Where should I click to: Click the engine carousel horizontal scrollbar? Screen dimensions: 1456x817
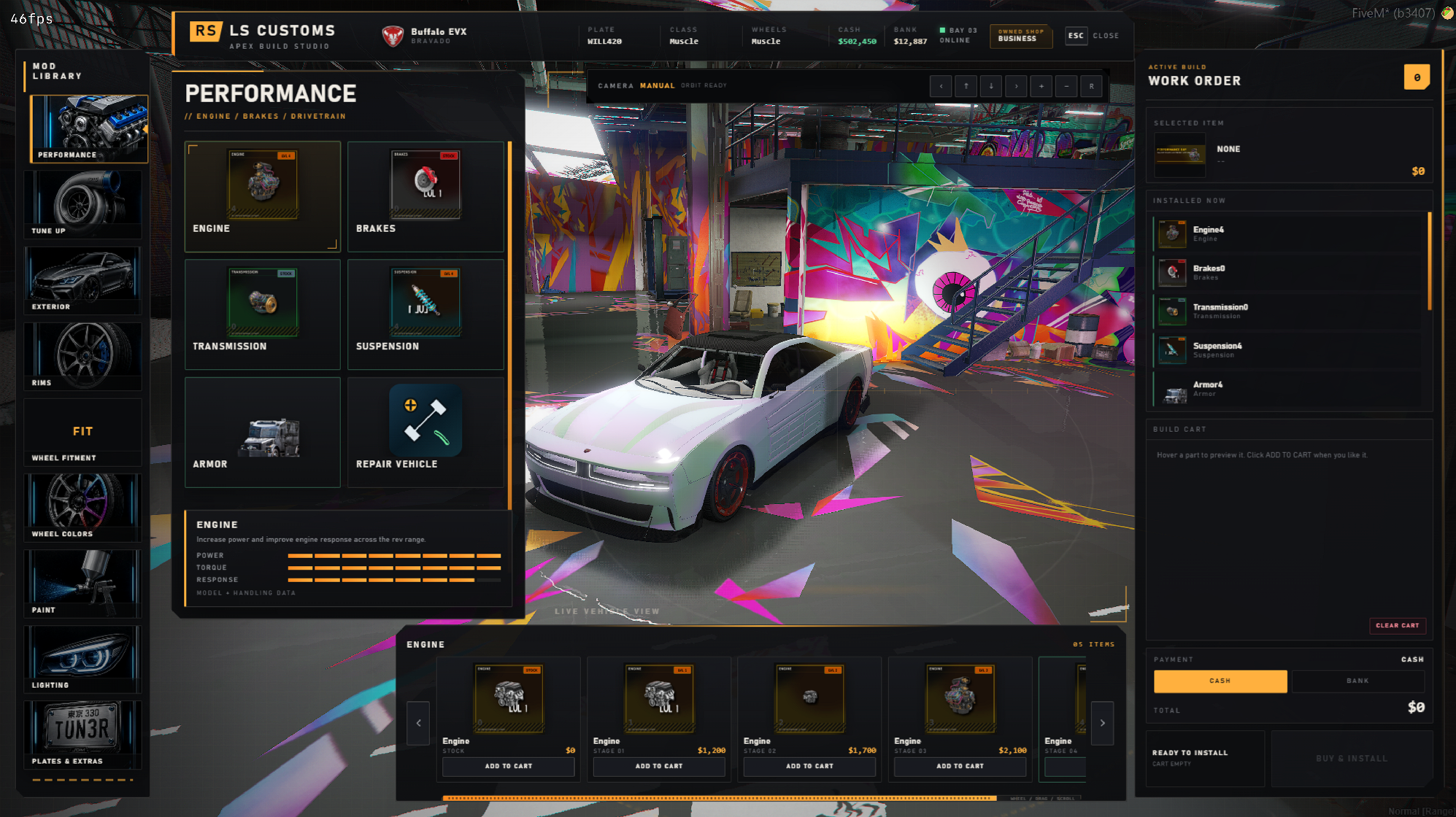coord(719,798)
